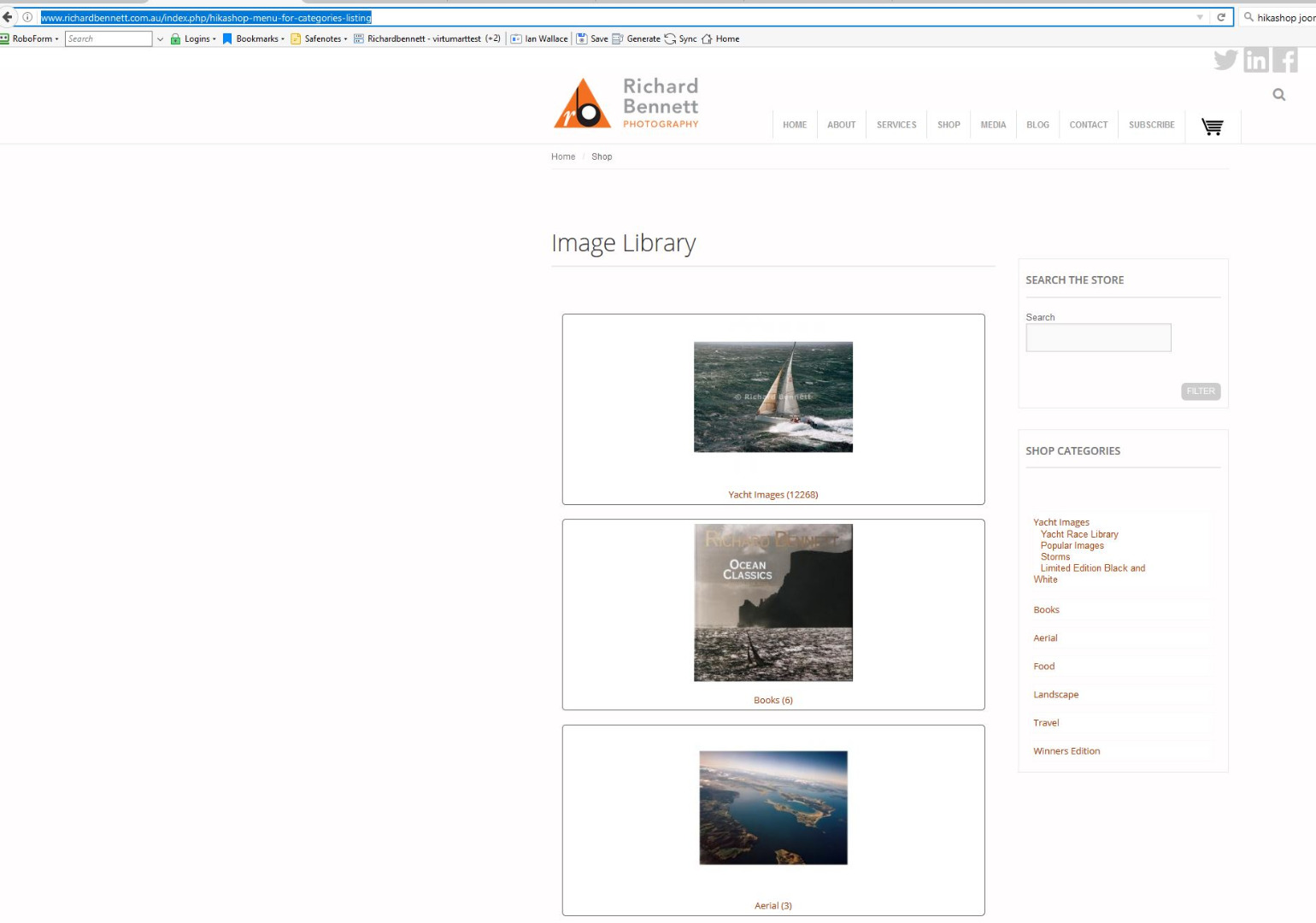Click the Books (6) category link
The height and width of the screenshot is (923, 1316).
pos(773,700)
